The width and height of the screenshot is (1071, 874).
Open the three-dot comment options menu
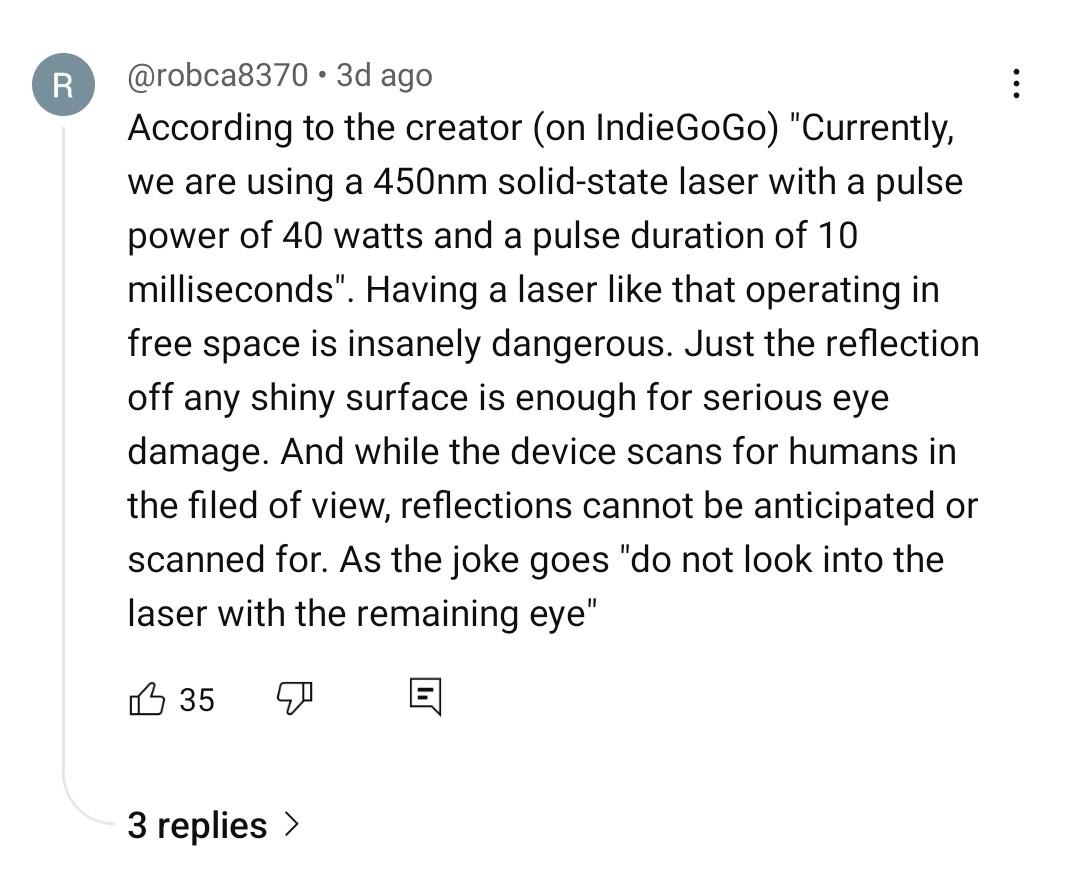(1016, 83)
